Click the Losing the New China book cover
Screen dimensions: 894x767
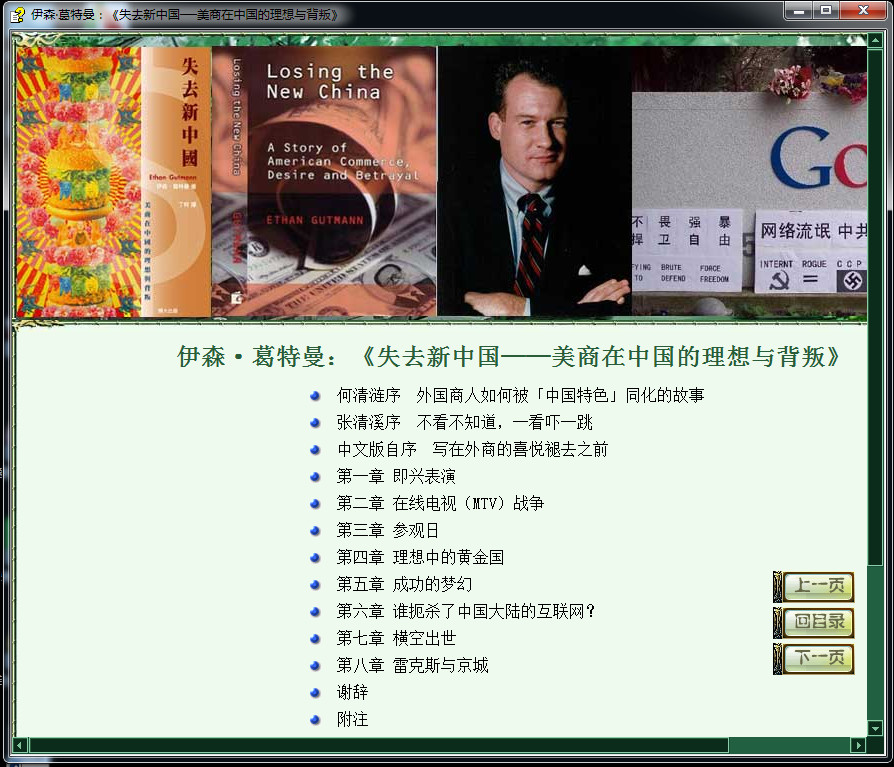[324, 181]
